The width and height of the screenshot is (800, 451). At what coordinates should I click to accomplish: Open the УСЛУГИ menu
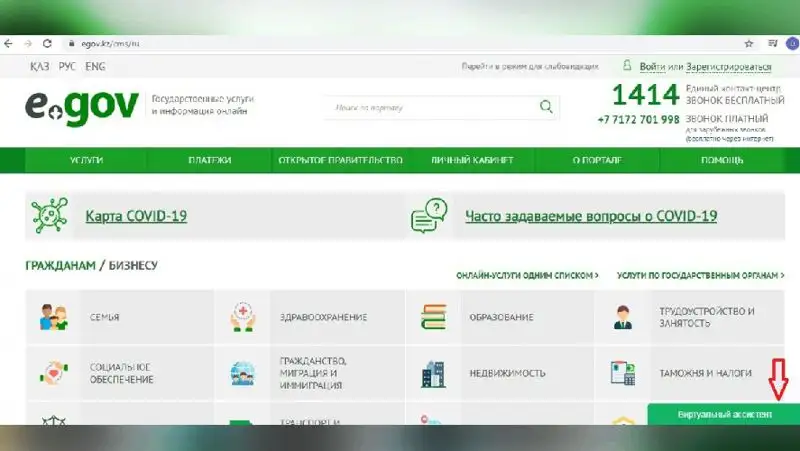point(86,160)
